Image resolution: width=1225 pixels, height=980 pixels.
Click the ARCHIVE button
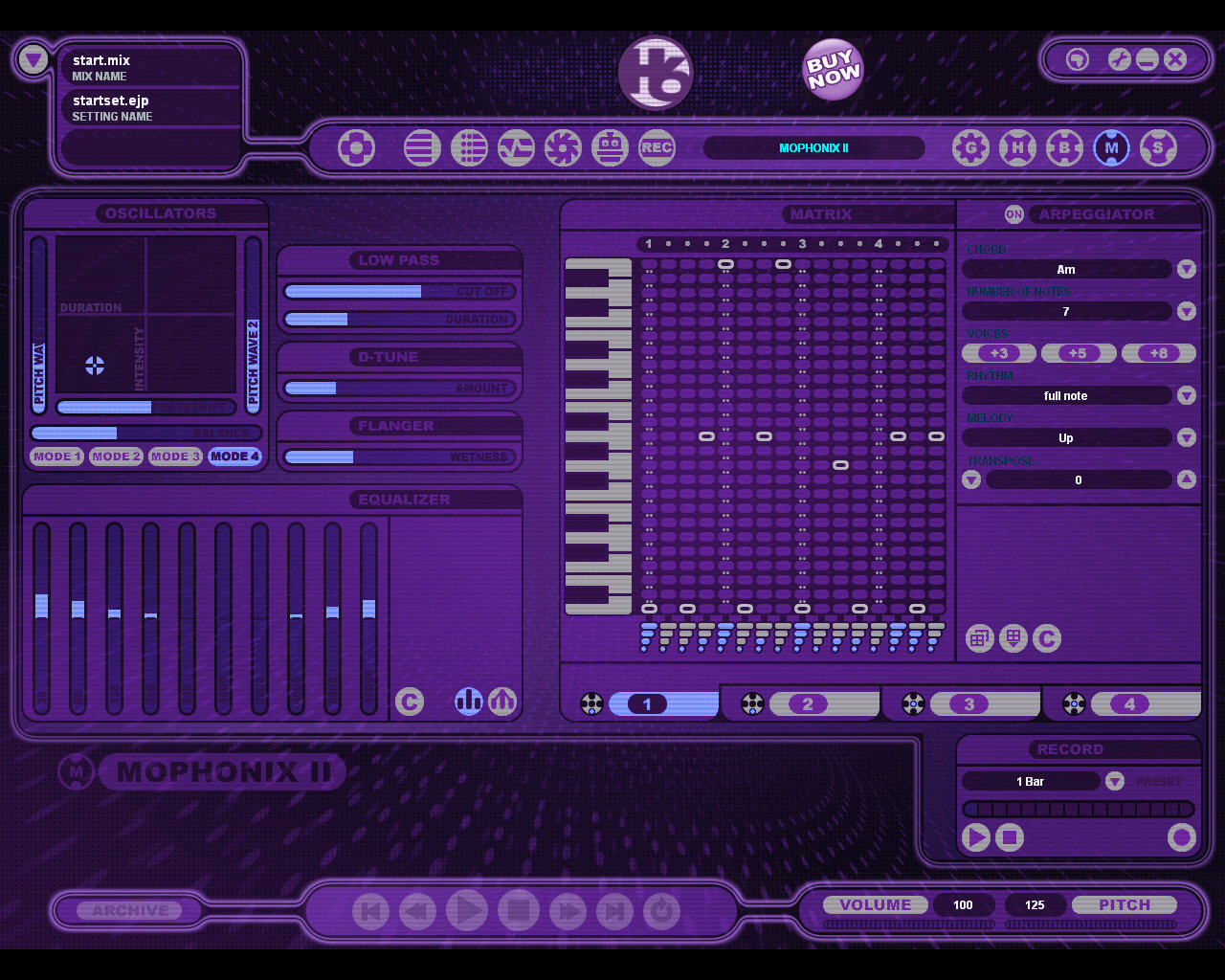[130, 911]
